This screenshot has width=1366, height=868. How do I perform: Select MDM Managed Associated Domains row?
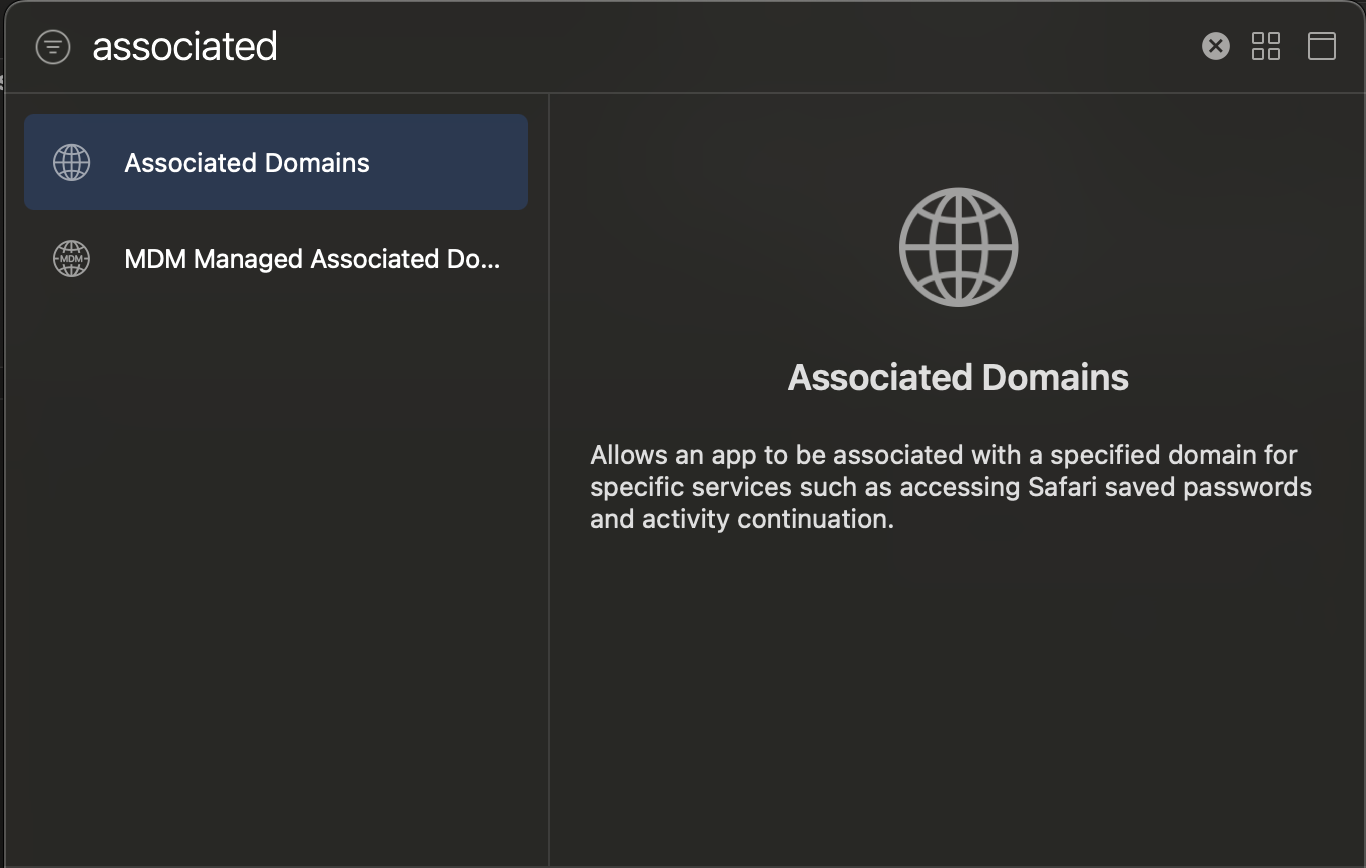[276, 259]
